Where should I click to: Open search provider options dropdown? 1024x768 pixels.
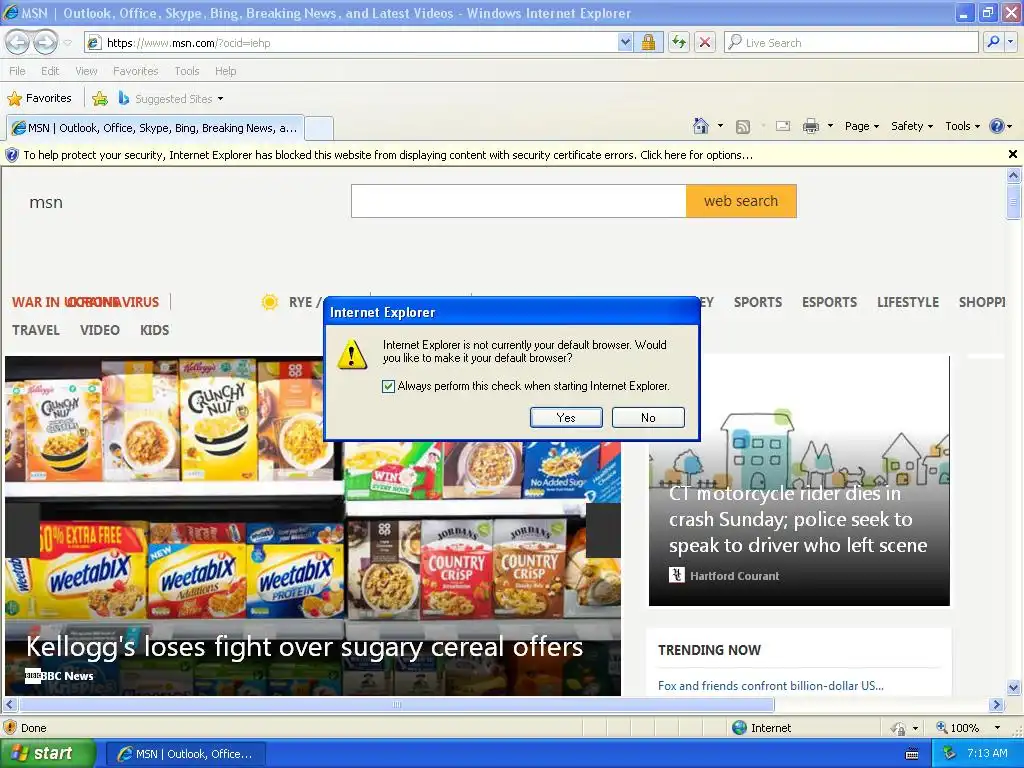[1010, 42]
